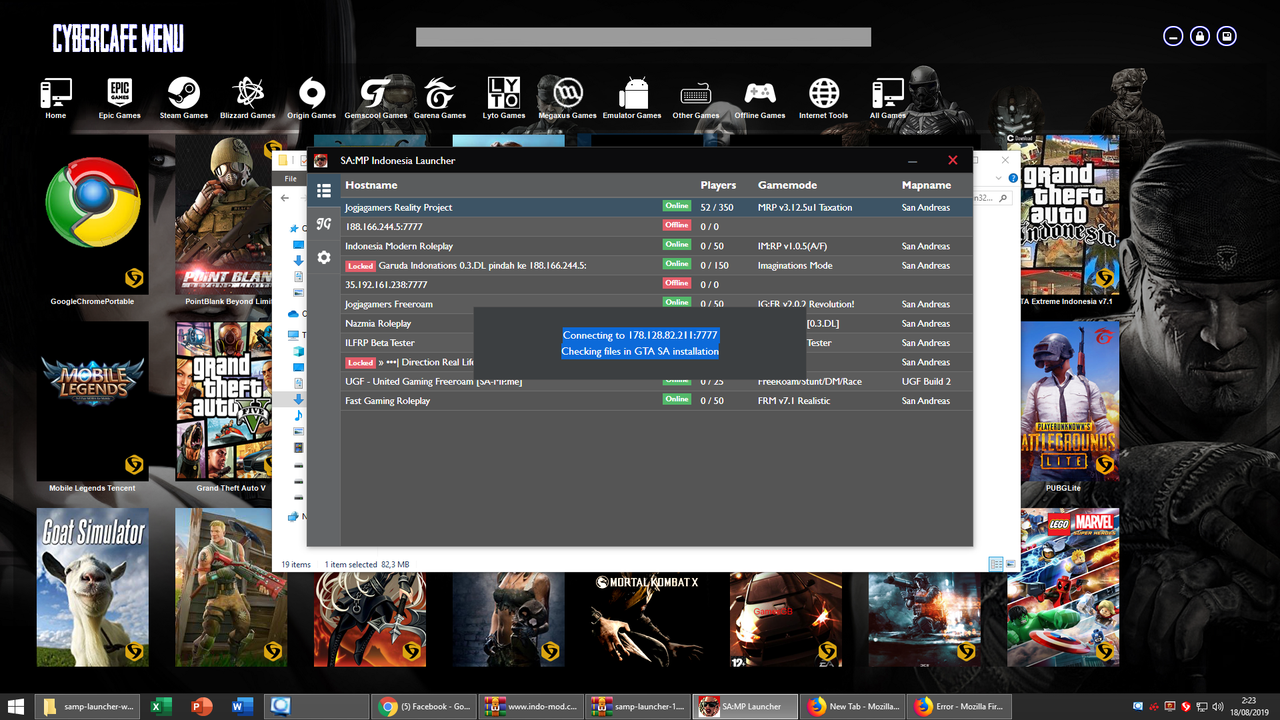Switch Explorer to details view
1280x720 pixels.
tap(996, 564)
